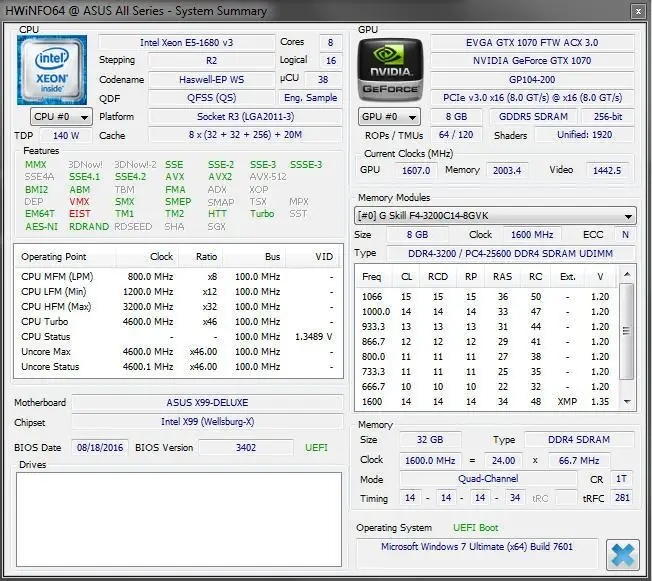The image size is (652, 581).
Task: Click the CL column header
Action: tap(406, 277)
